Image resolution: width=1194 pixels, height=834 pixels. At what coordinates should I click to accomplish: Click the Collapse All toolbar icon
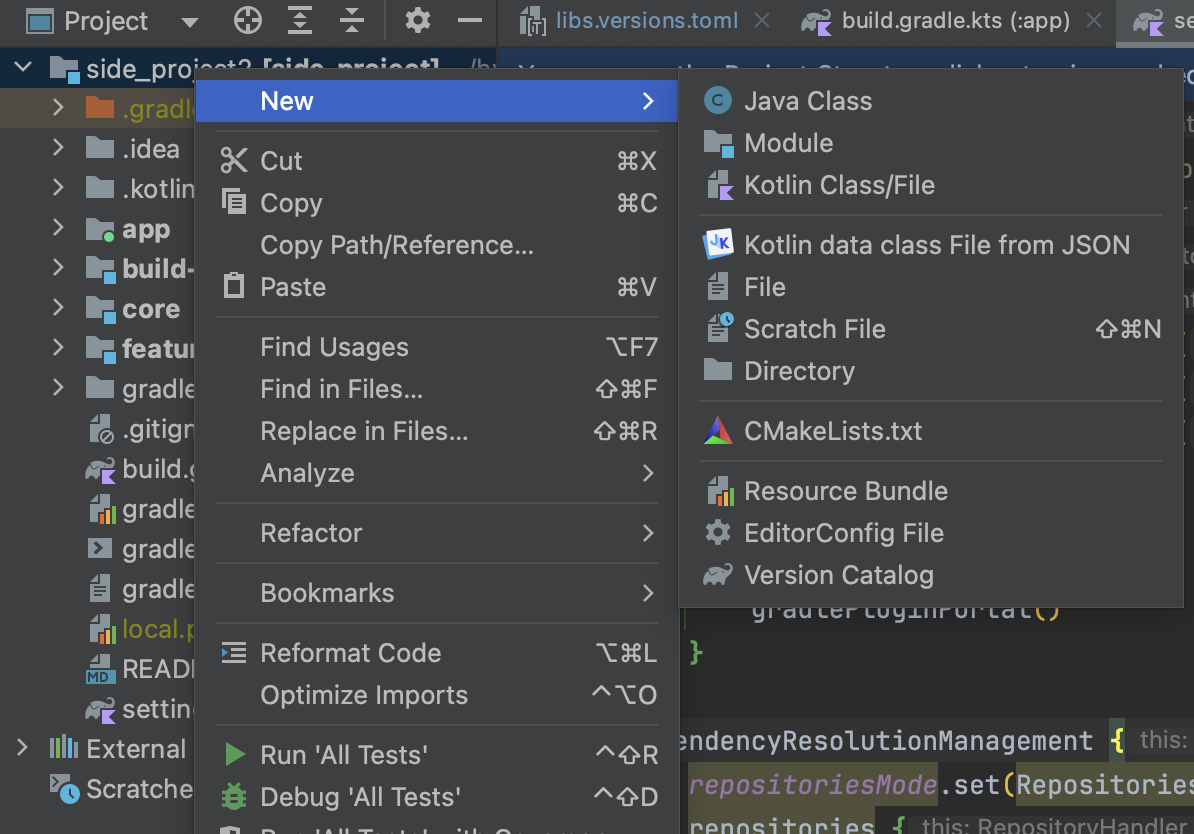pyautogui.click(x=351, y=20)
